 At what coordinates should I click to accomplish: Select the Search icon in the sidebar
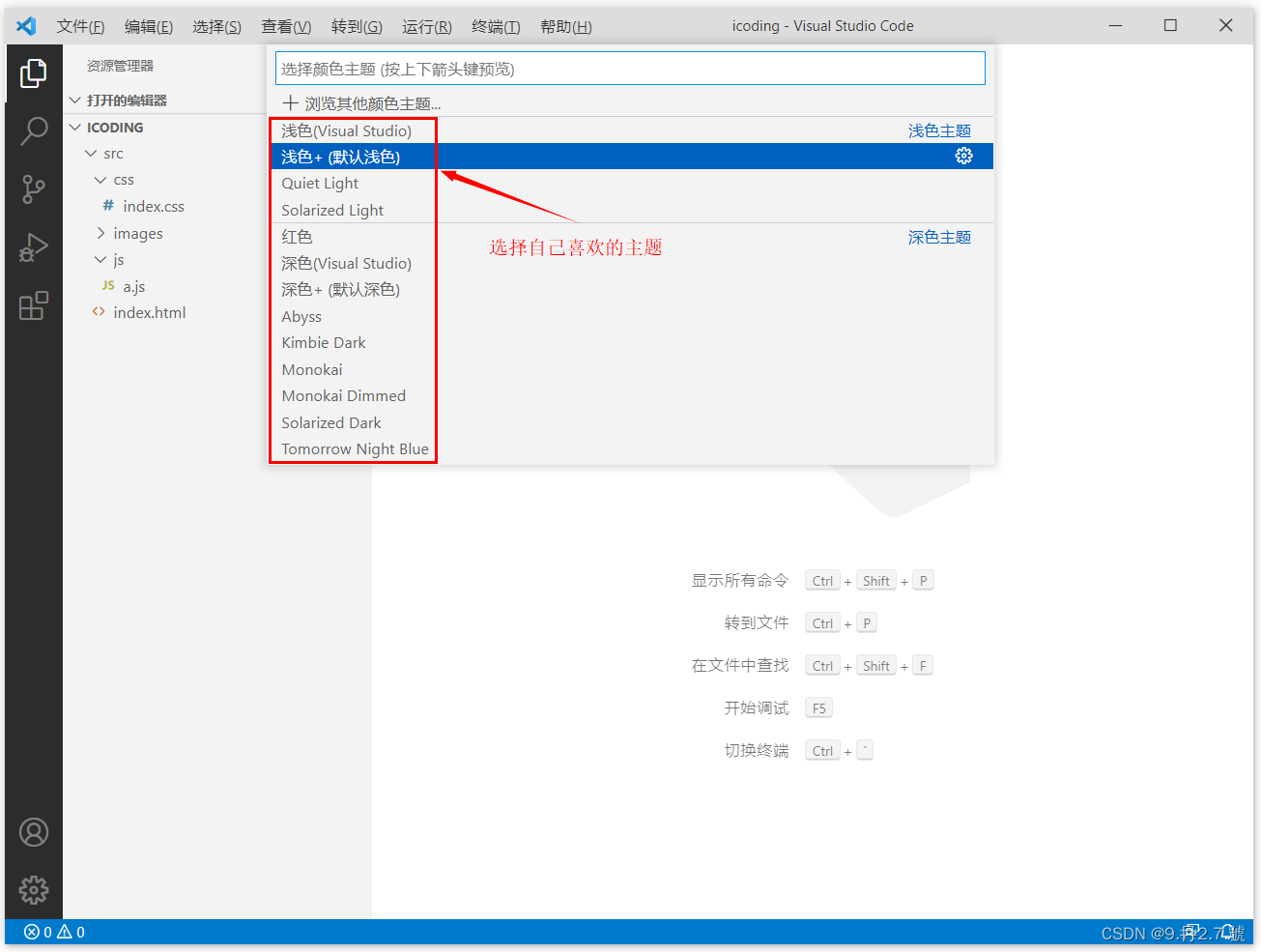pos(35,130)
